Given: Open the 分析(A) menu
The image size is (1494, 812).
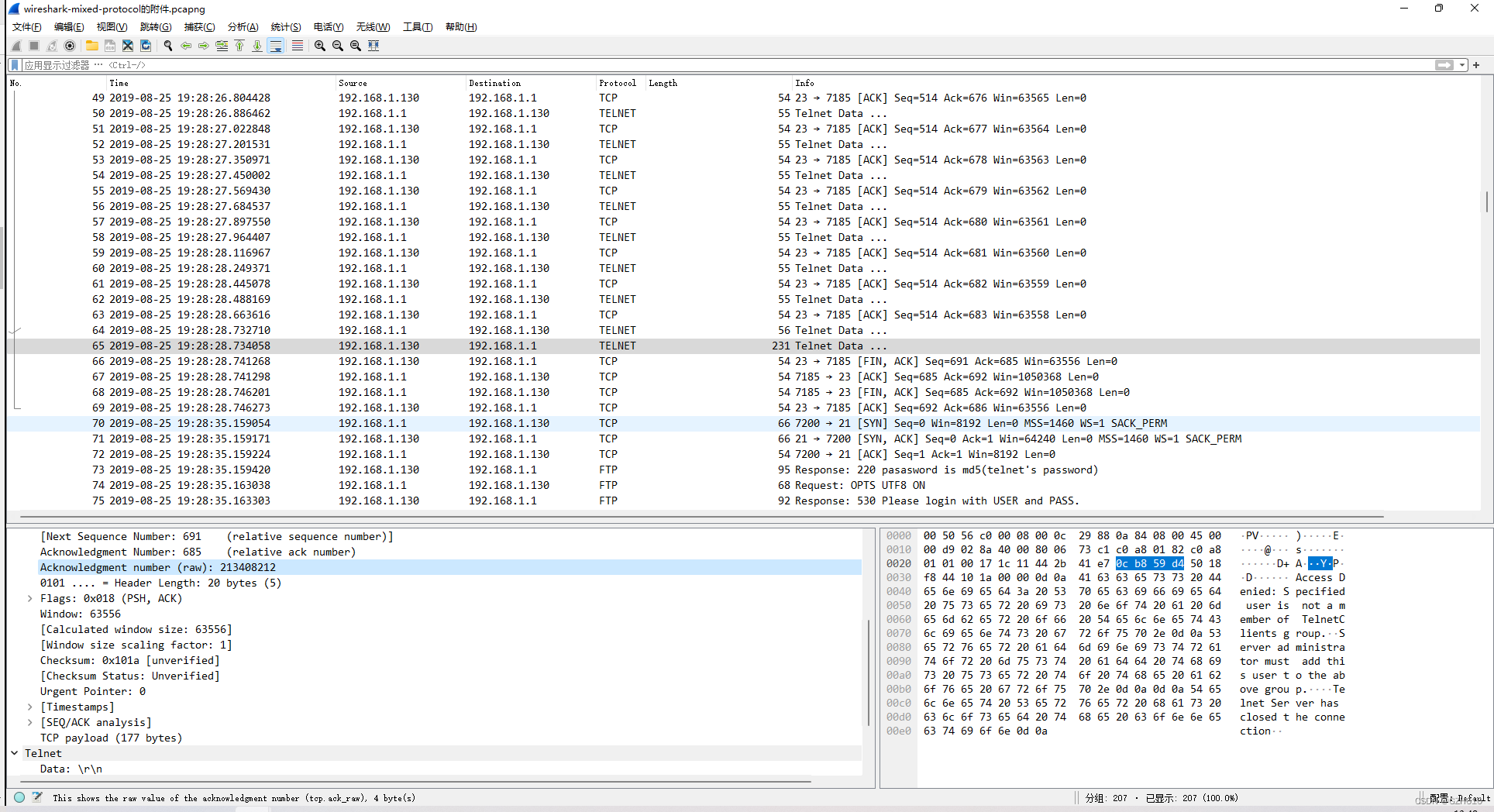Looking at the screenshot, I should tap(243, 26).
